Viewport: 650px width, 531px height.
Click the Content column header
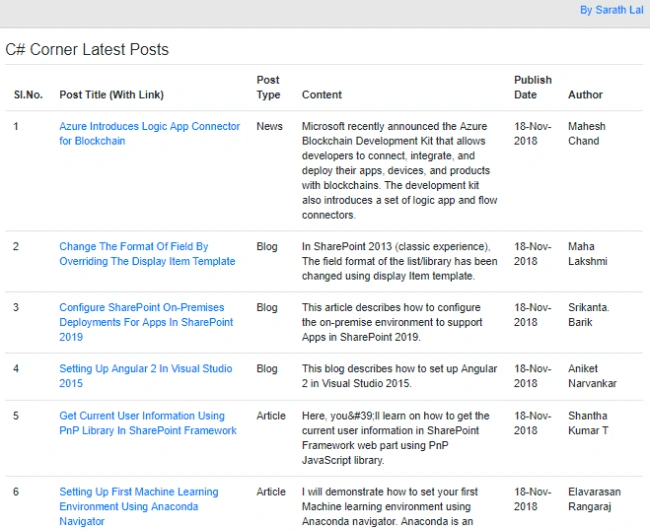(322, 95)
